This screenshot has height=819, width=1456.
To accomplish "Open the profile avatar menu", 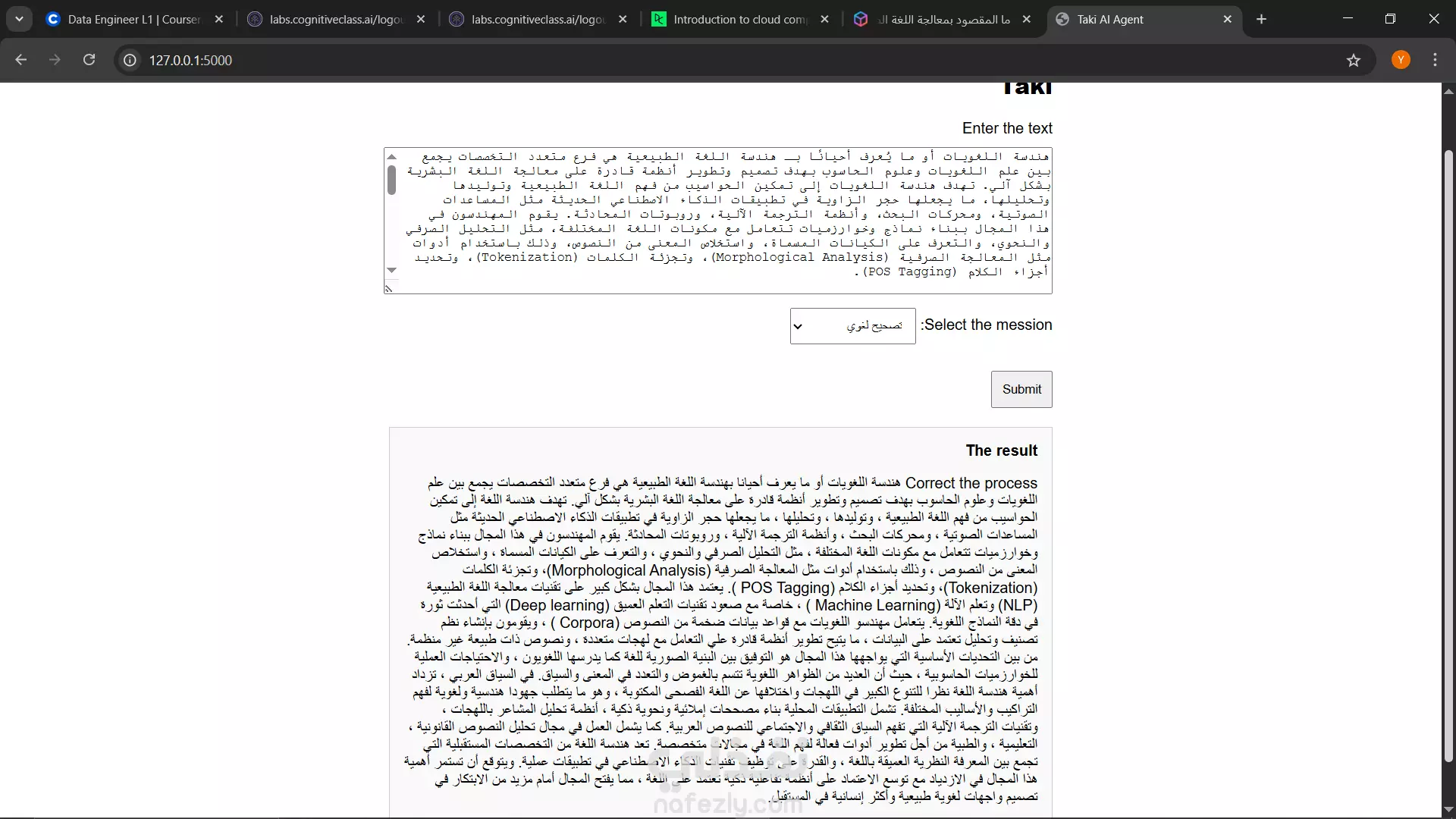I will click(1401, 60).
